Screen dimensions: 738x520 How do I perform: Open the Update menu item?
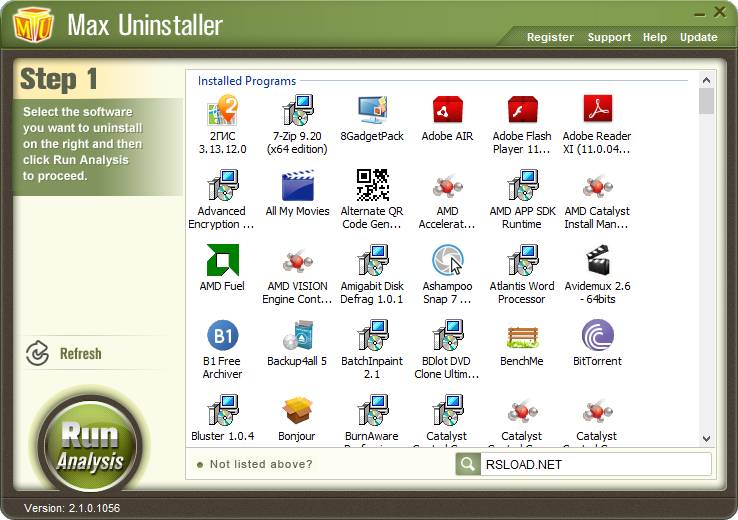[x=698, y=37]
